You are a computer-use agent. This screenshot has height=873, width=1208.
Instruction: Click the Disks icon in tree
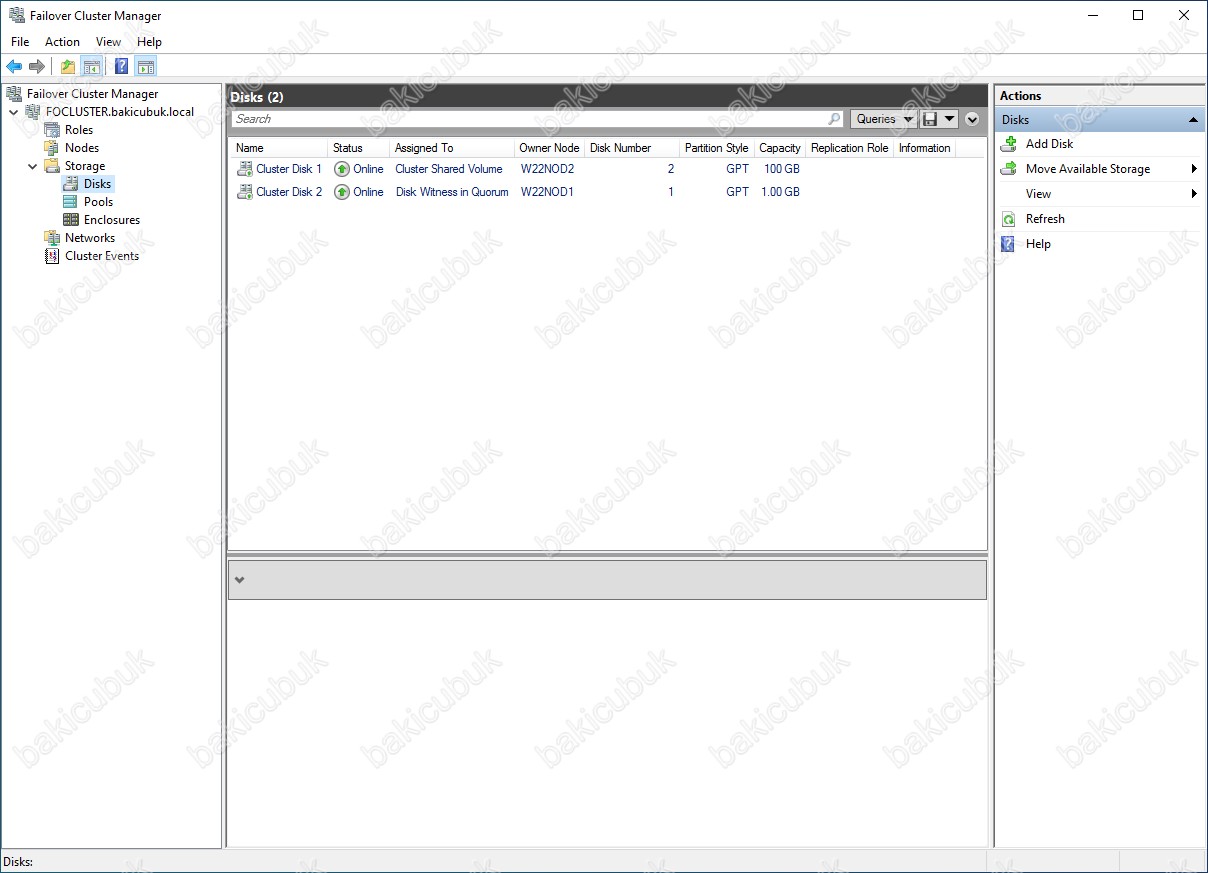coord(71,184)
